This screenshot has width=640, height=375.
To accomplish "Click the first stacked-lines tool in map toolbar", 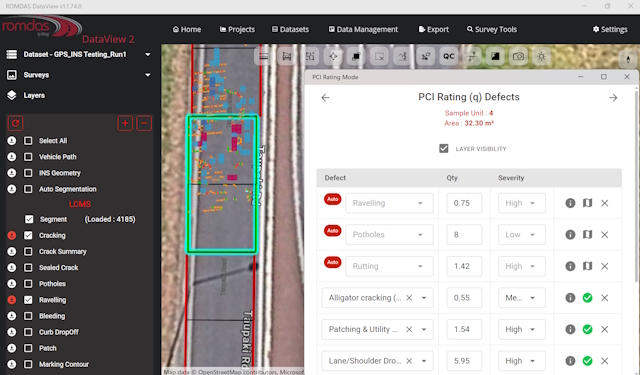I will [x=264, y=56].
